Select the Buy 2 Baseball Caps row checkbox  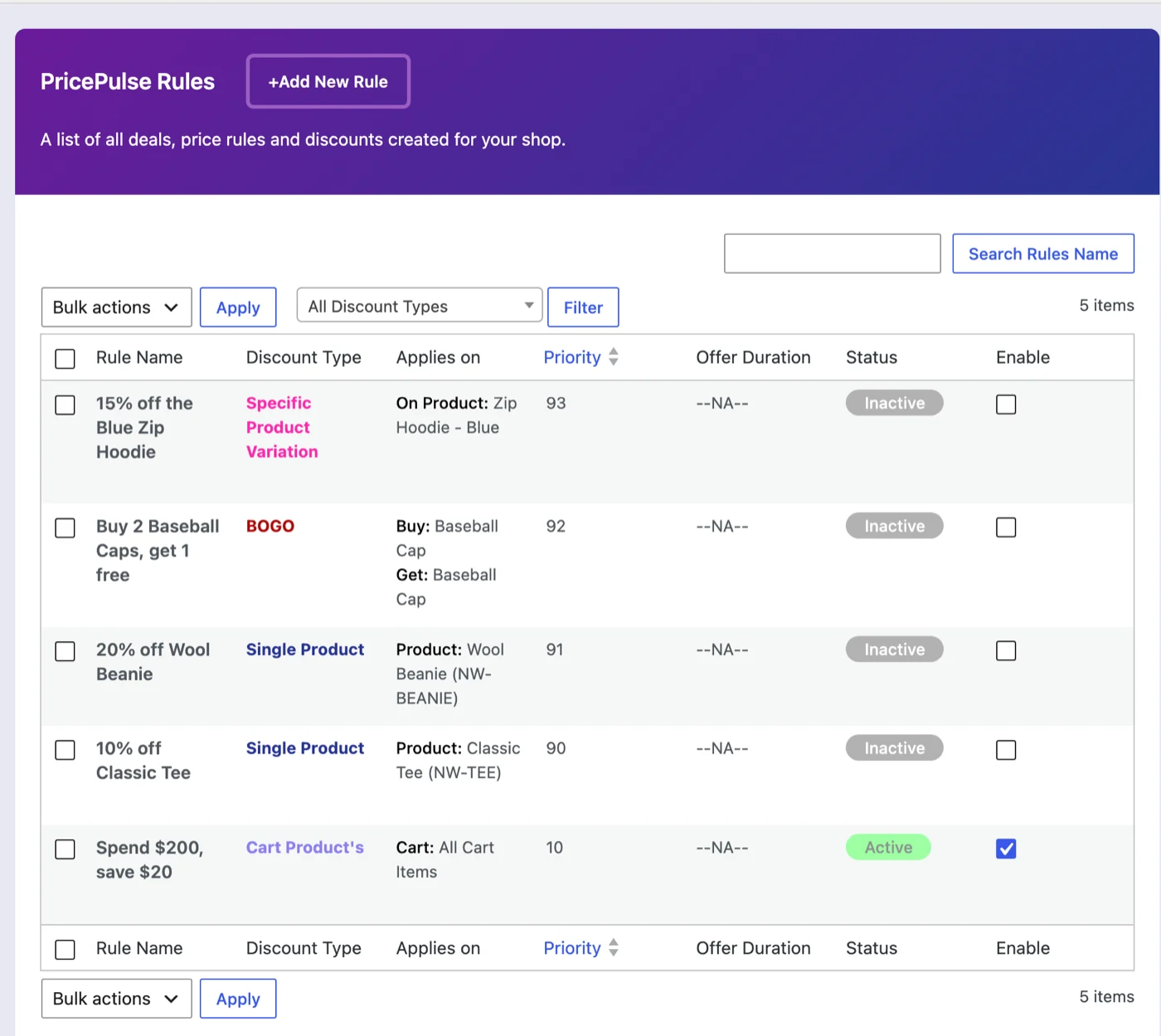point(65,528)
